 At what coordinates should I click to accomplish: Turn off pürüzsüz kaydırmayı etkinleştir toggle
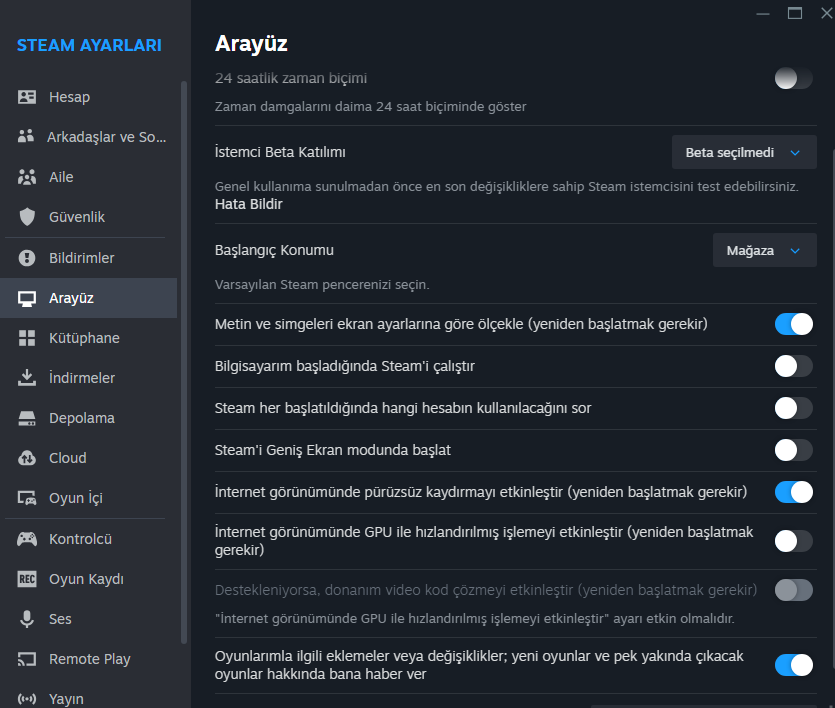(x=793, y=492)
